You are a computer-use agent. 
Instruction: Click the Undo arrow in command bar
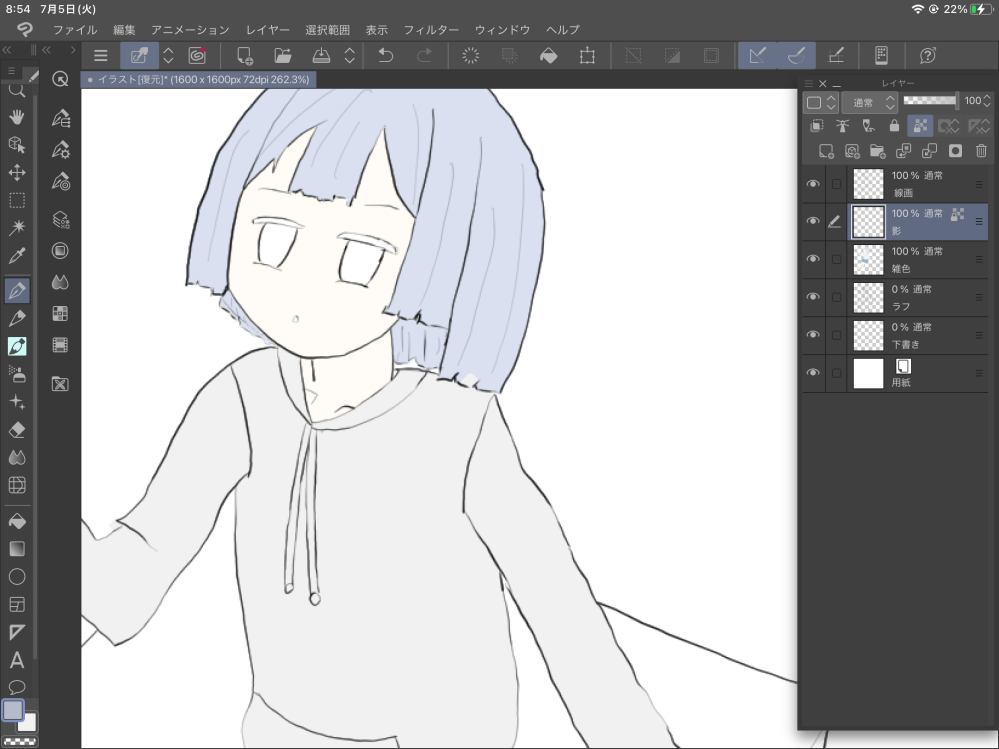385,55
